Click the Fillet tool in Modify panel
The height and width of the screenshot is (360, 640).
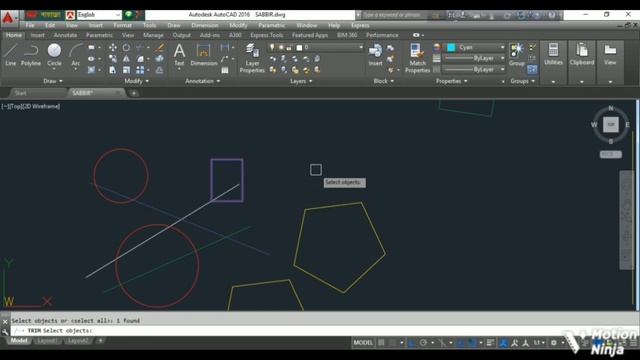[140, 59]
